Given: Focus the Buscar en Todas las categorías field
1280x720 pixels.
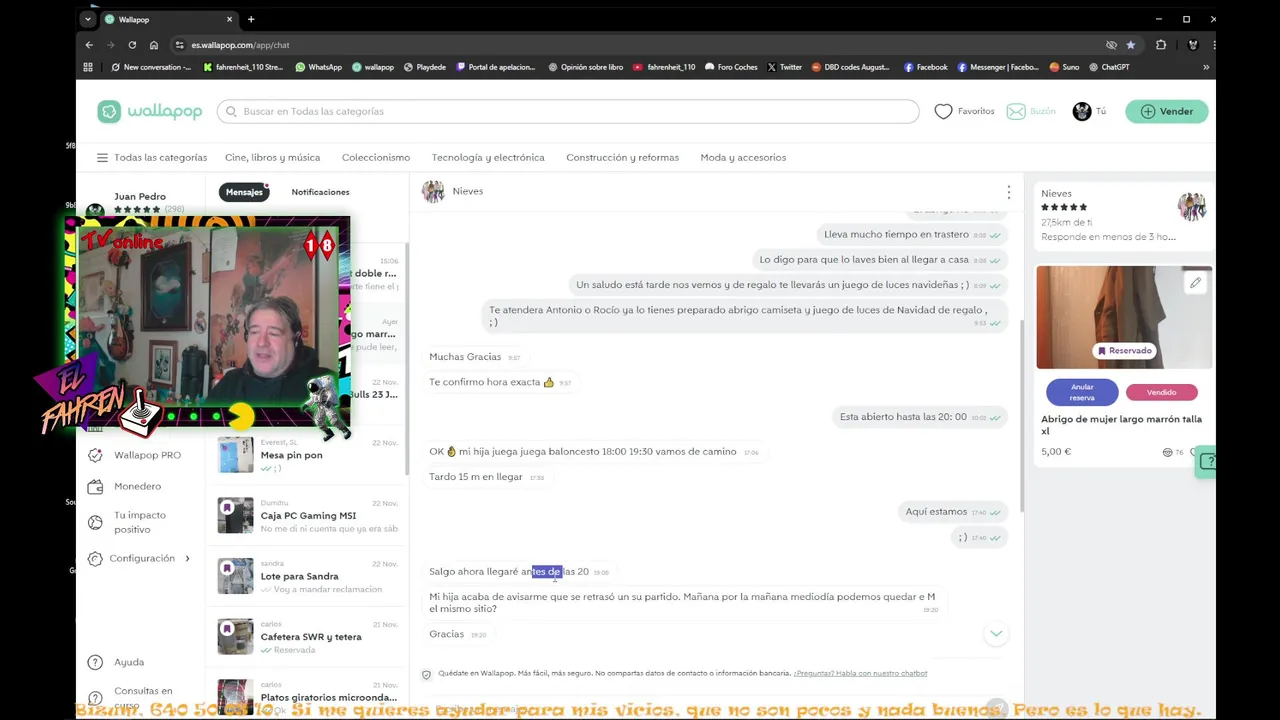Looking at the screenshot, I should click(x=568, y=111).
